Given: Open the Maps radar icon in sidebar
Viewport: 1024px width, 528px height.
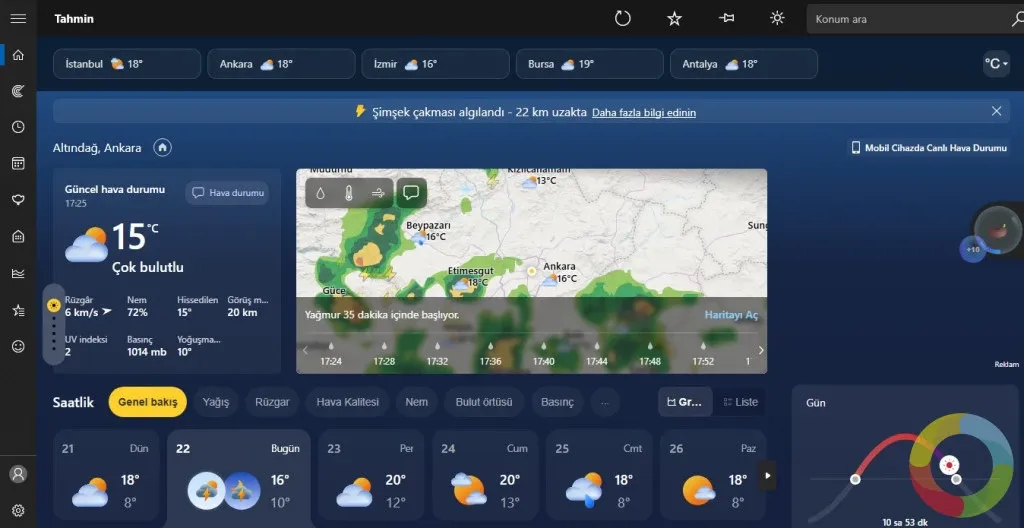Looking at the screenshot, I should [18, 91].
